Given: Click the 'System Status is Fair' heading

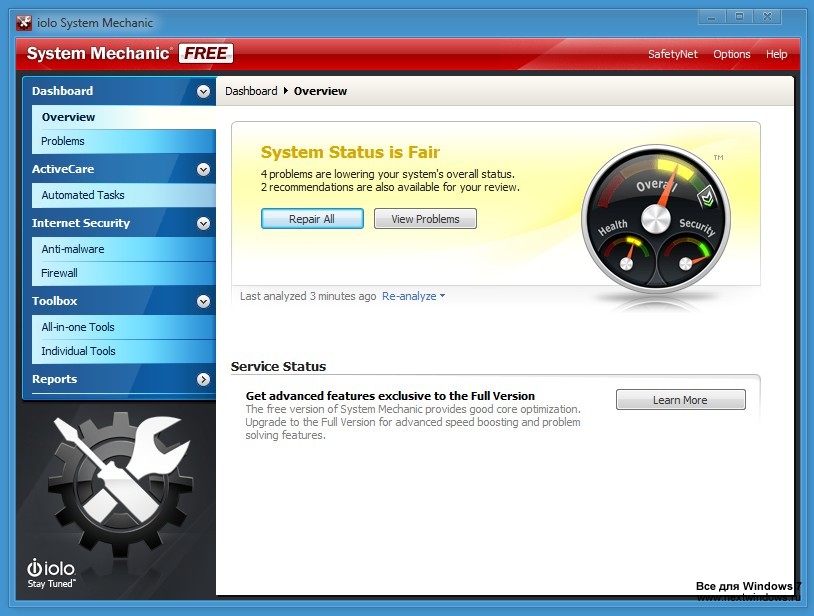Looking at the screenshot, I should 350,152.
